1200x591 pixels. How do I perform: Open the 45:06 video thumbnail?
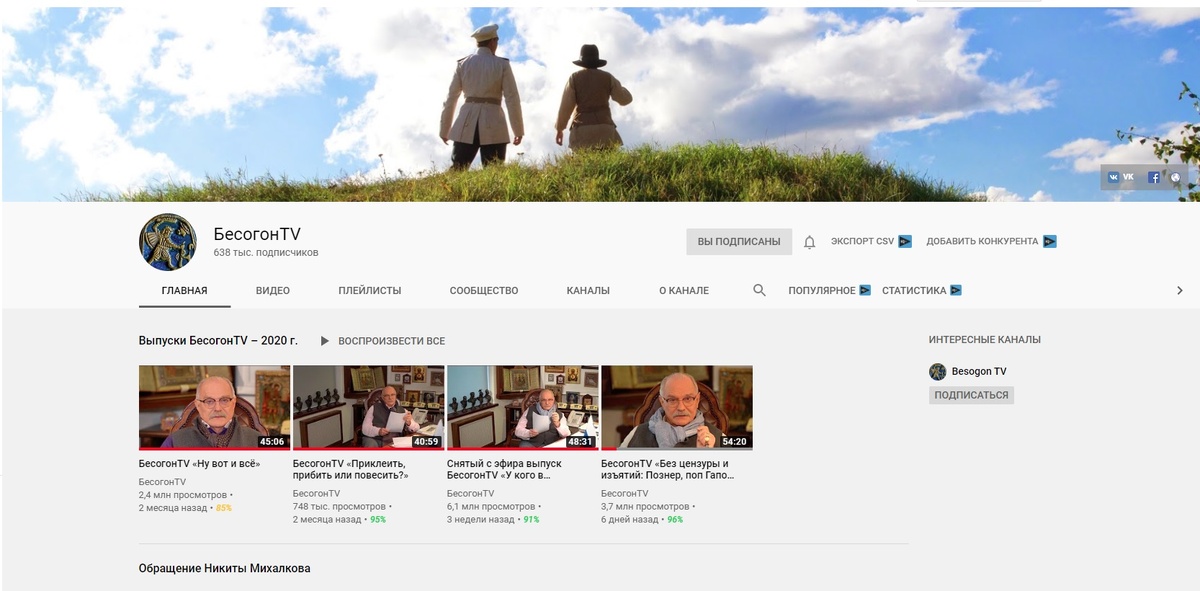point(214,407)
